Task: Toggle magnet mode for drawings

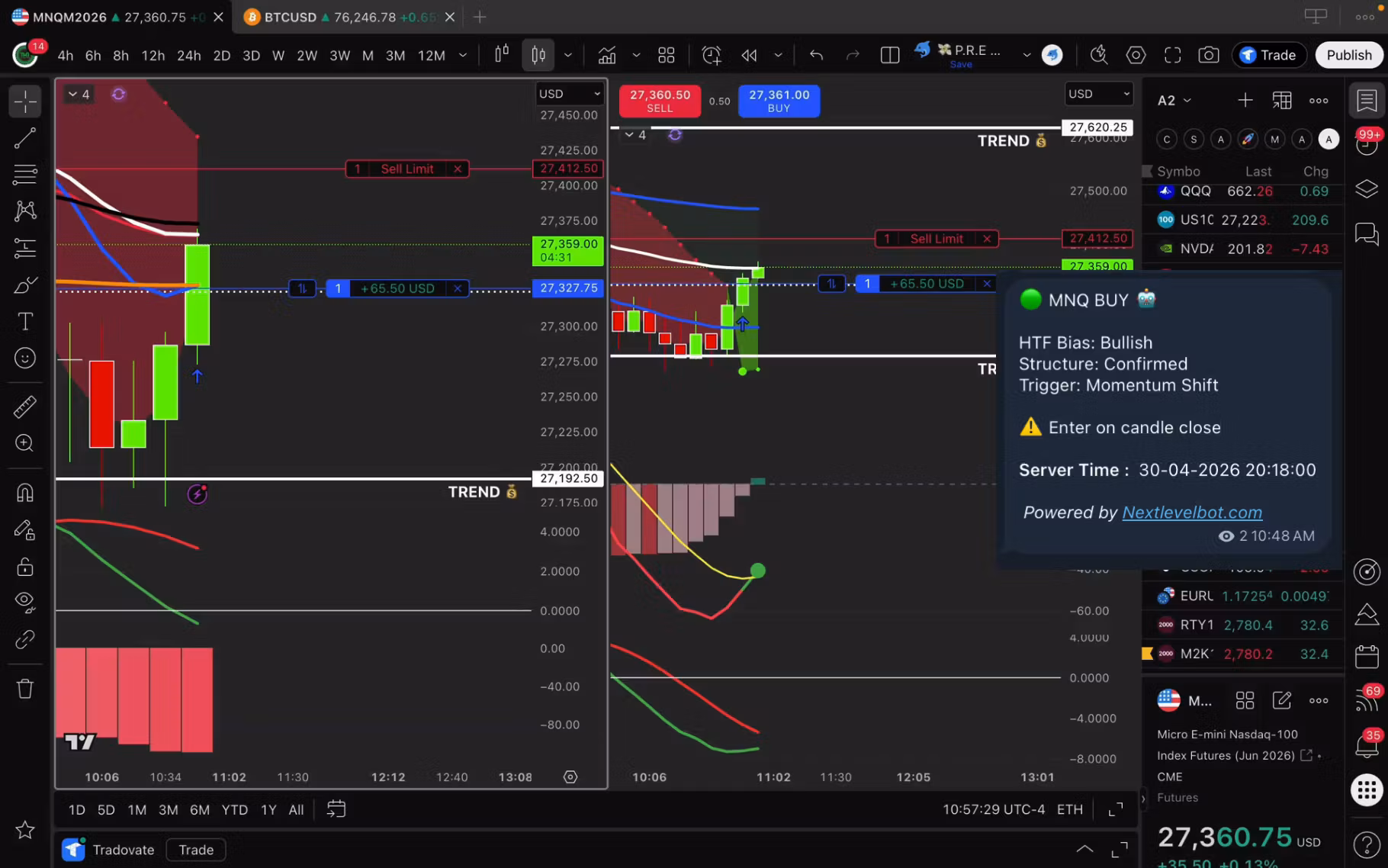Action: pos(25,493)
